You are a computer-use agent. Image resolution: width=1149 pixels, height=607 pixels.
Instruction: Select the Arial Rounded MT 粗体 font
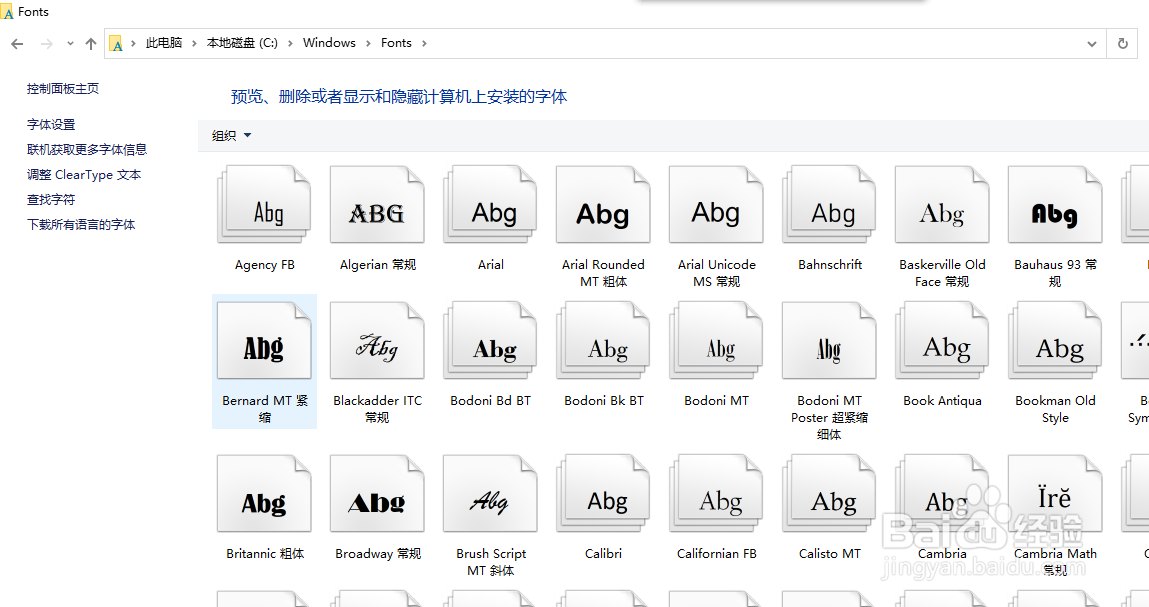603,205
